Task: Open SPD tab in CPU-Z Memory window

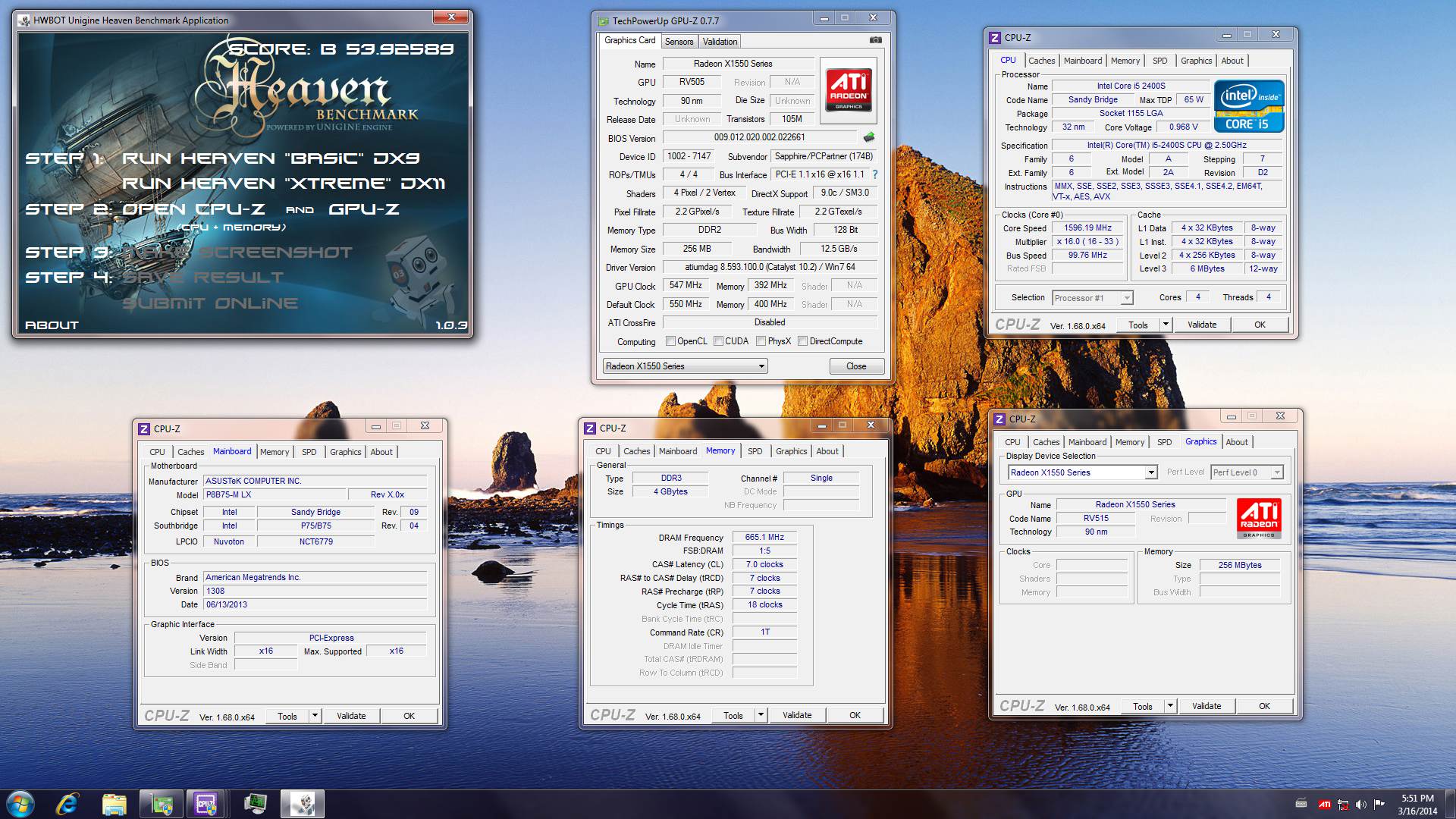Action: tap(755, 451)
